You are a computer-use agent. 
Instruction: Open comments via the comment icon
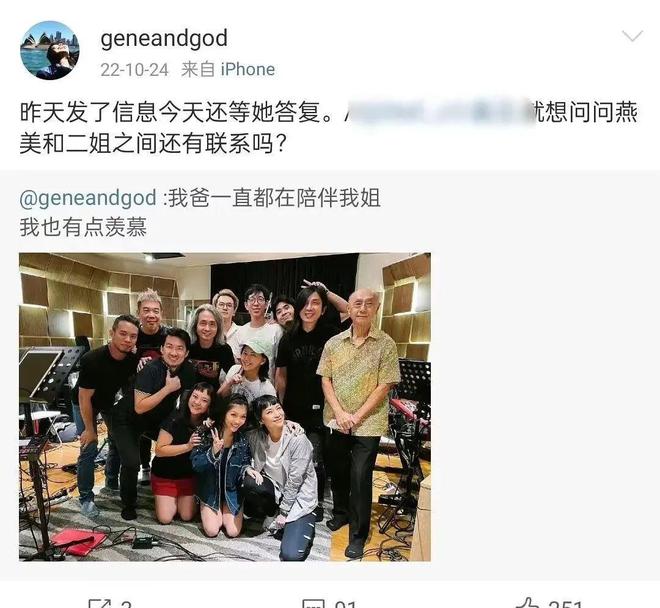tap(314, 604)
